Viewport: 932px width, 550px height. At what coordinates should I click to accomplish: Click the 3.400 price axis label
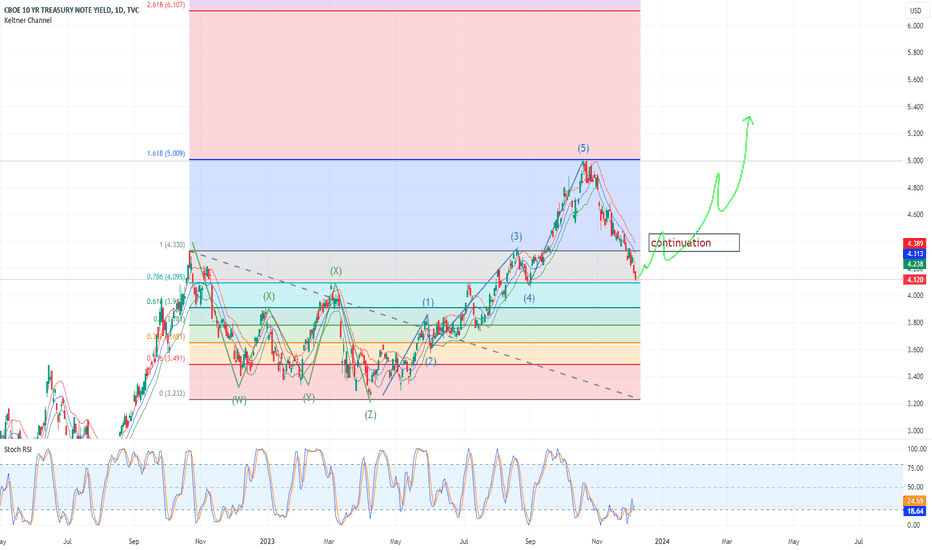[915, 376]
